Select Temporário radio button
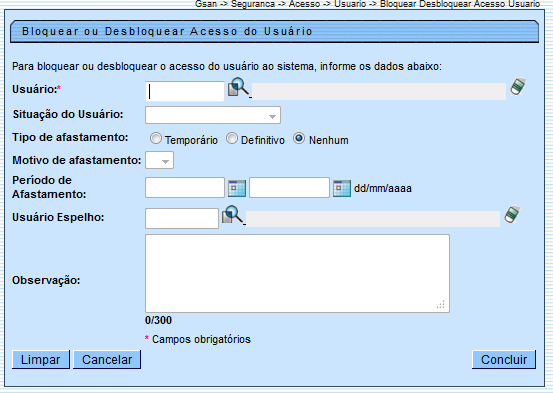Viewport: 553px width, 393px height. (156, 138)
